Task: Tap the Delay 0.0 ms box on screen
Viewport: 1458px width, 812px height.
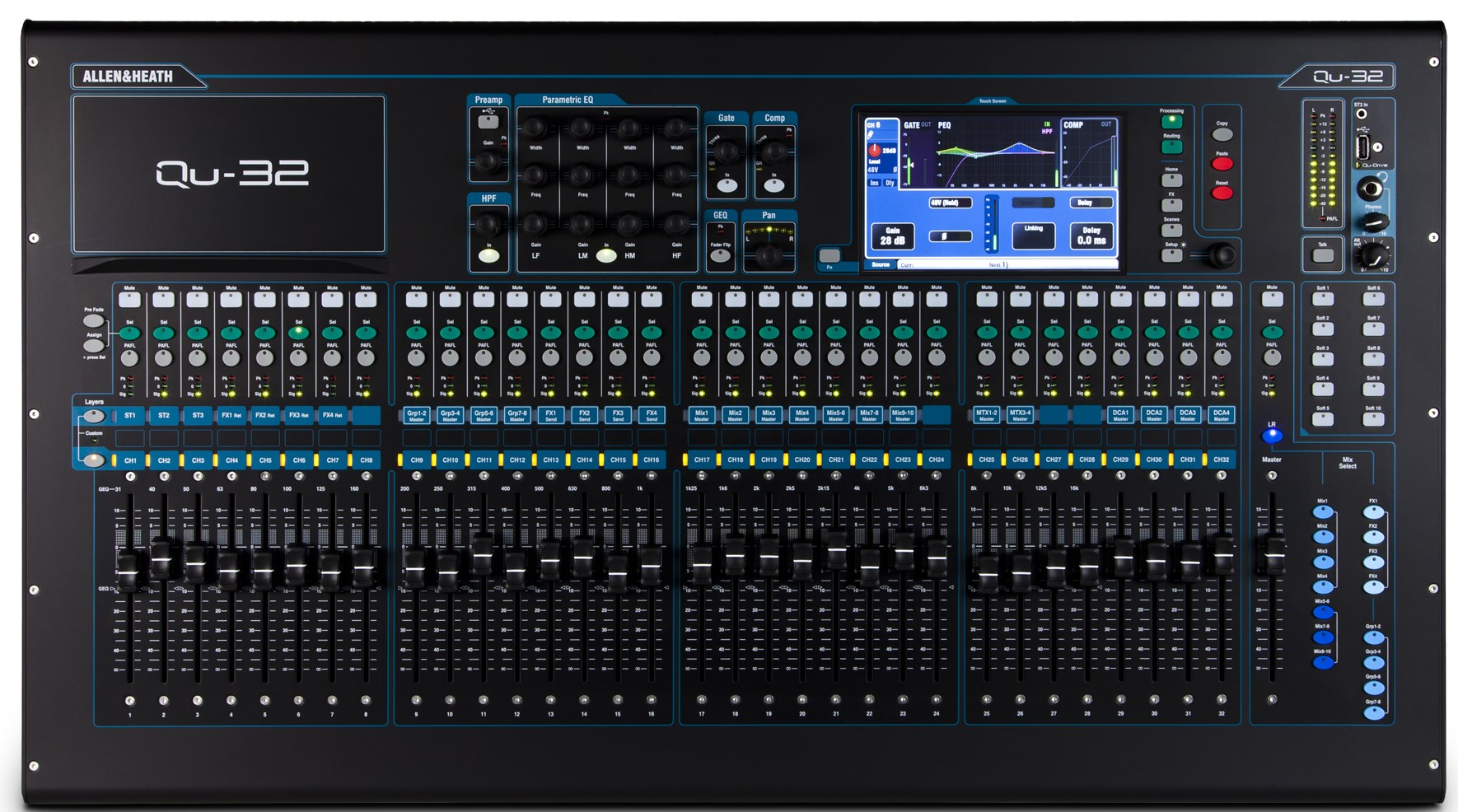Action: click(1091, 236)
